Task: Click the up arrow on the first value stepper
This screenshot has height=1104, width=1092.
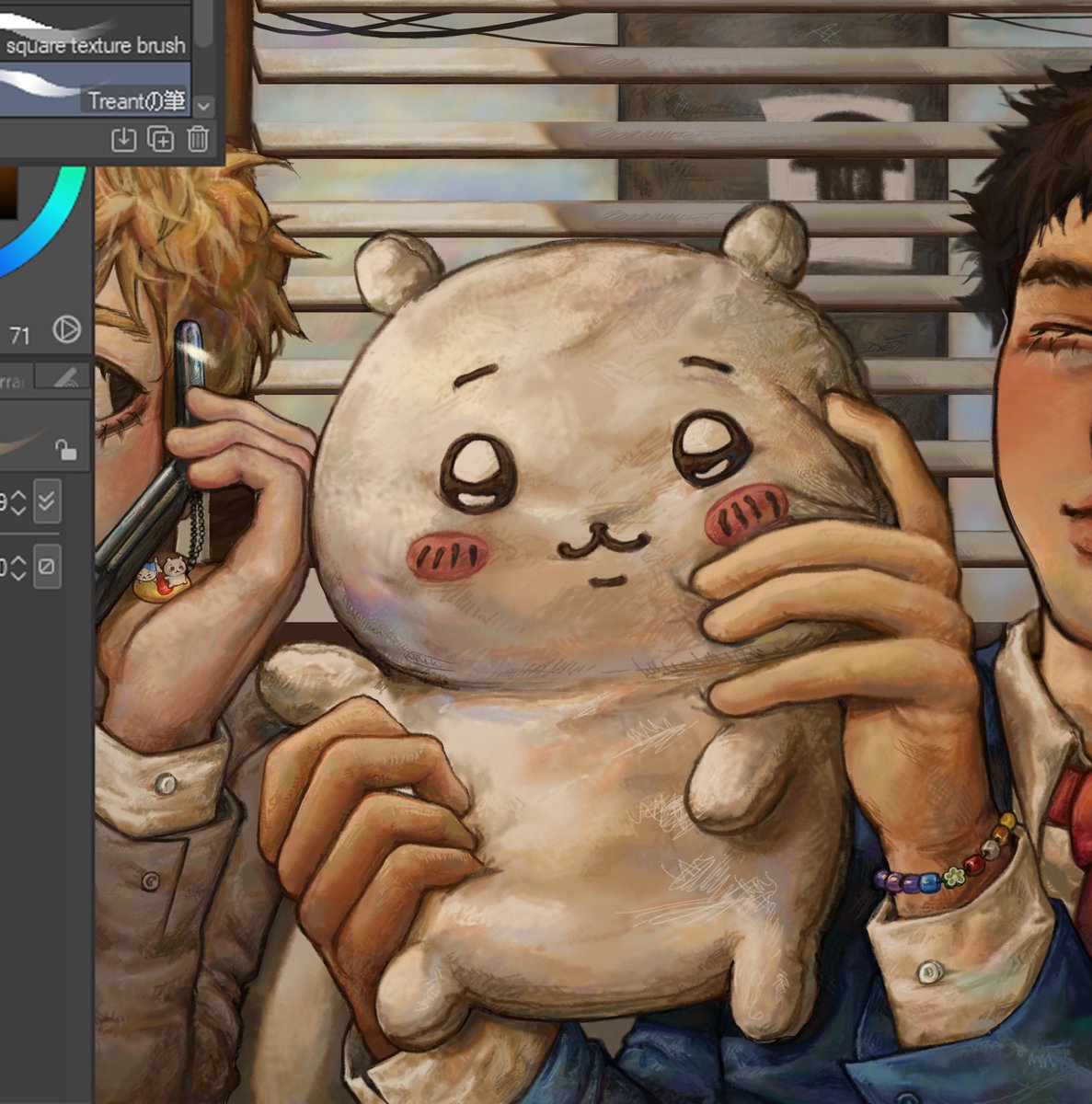Action: point(18,497)
